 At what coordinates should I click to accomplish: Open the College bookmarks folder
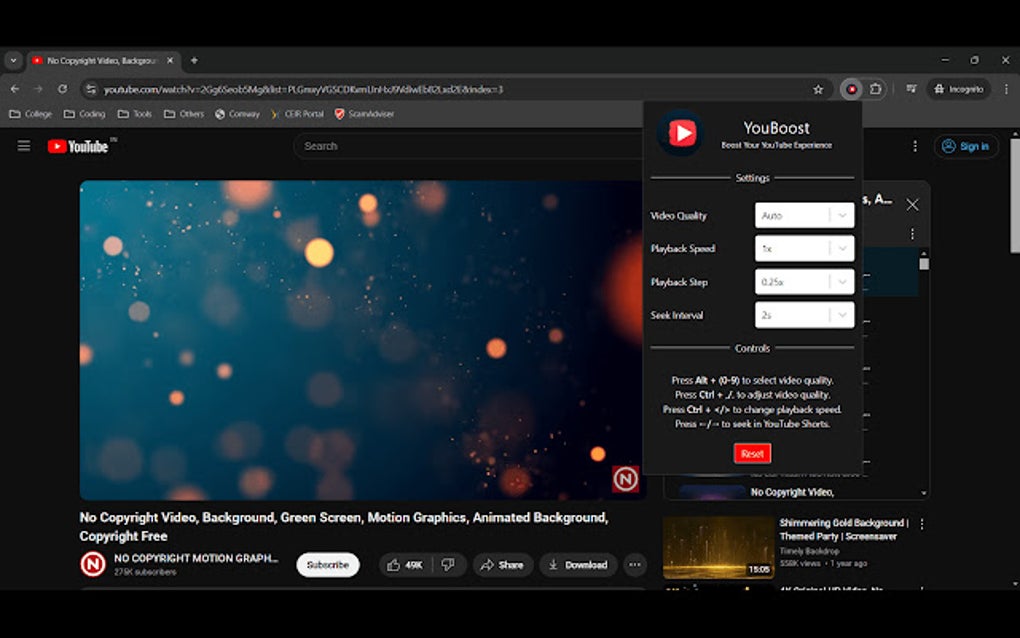31,114
